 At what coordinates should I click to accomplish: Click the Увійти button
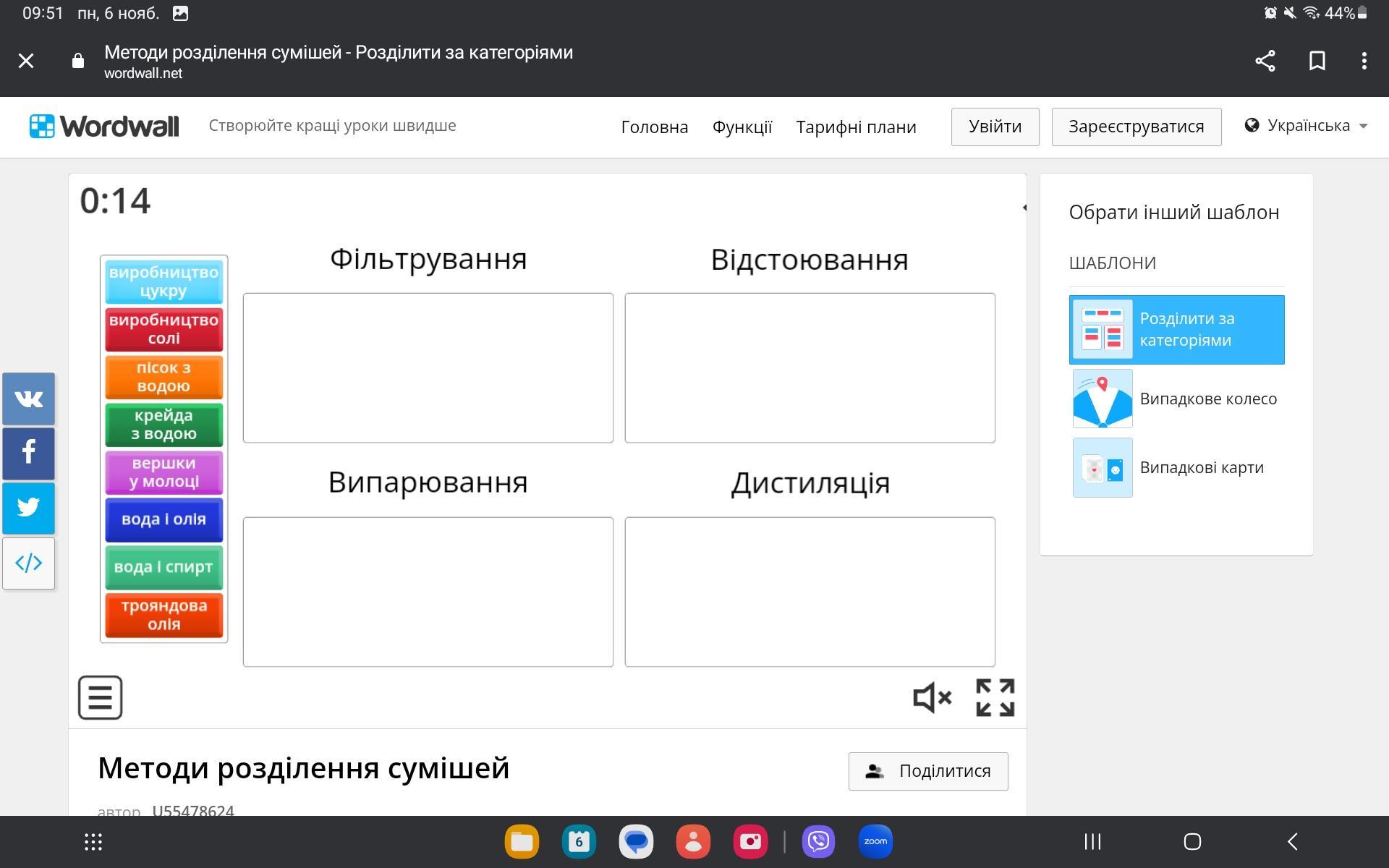tap(995, 127)
